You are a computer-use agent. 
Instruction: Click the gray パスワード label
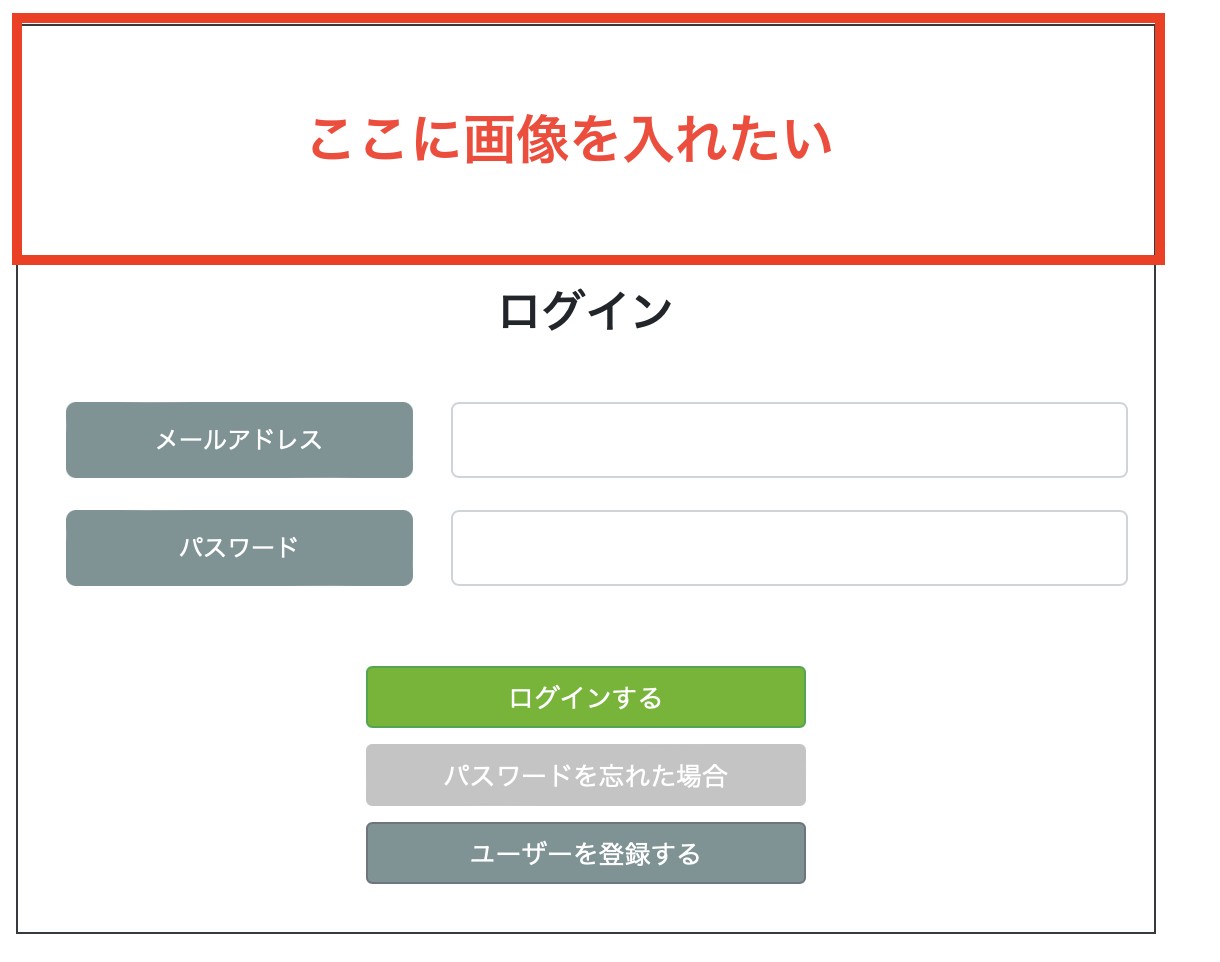(x=239, y=548)
